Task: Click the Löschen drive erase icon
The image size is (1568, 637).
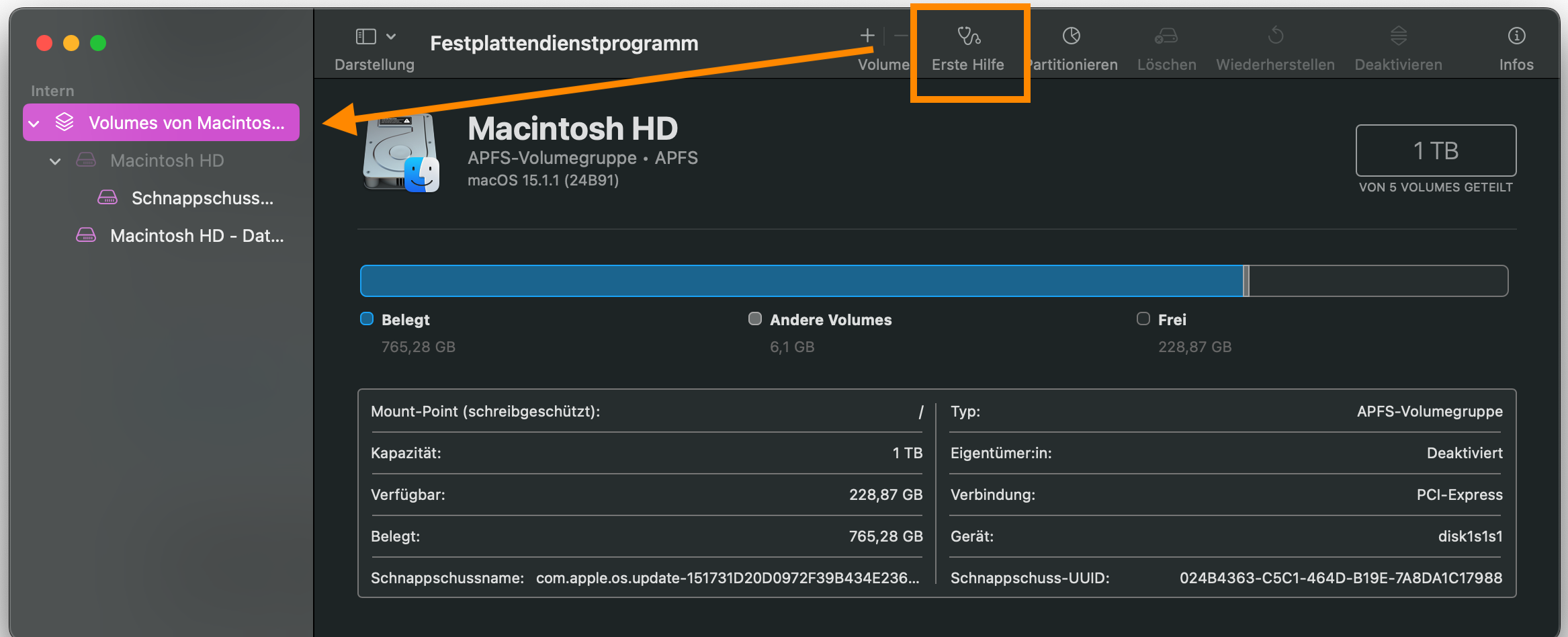Action: click(1166, 36)
